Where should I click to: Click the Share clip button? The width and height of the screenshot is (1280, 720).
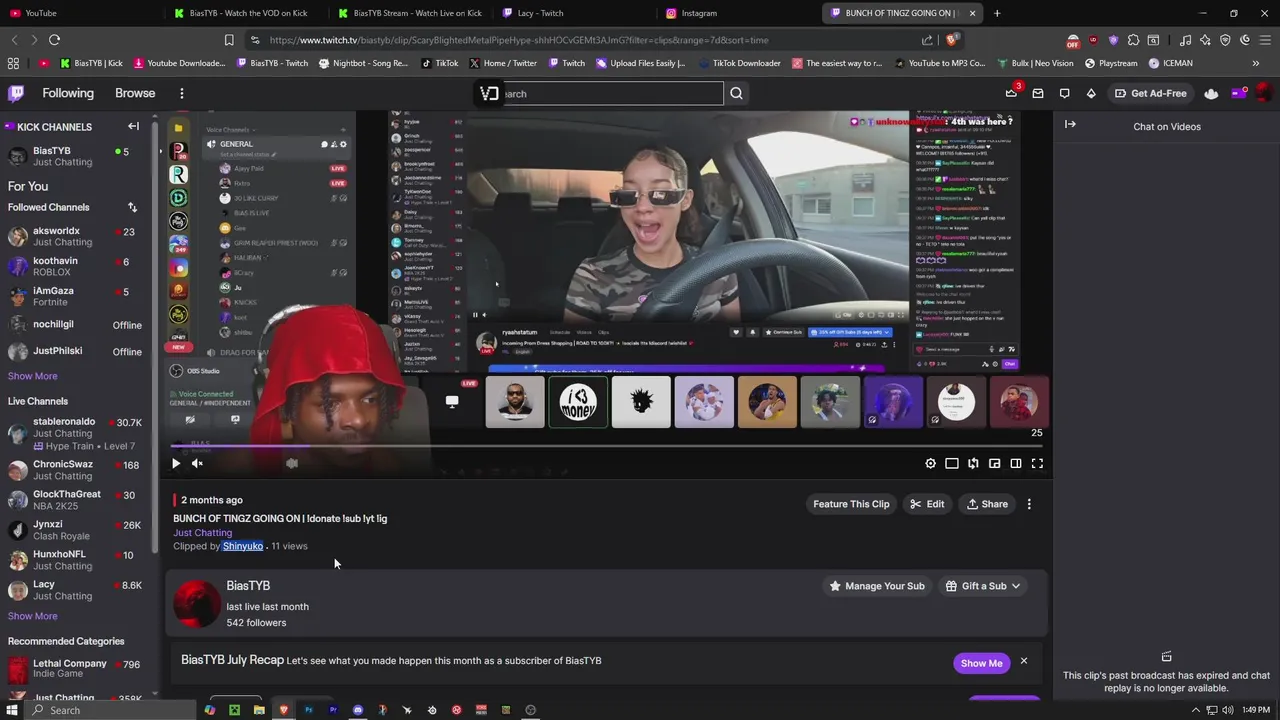(987, 504)
